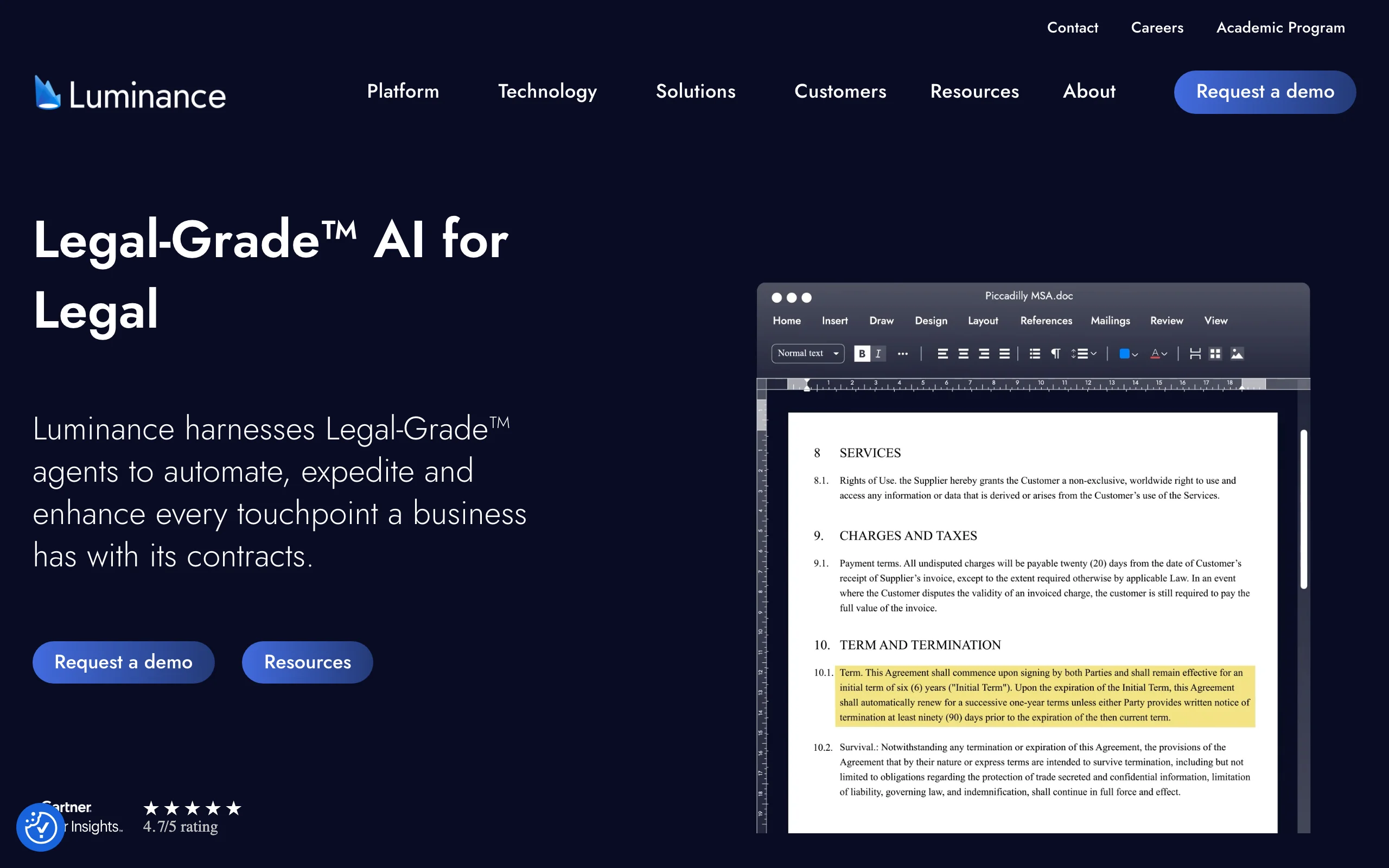
Task: Align text left in toolbar
Action: point(942,354)
